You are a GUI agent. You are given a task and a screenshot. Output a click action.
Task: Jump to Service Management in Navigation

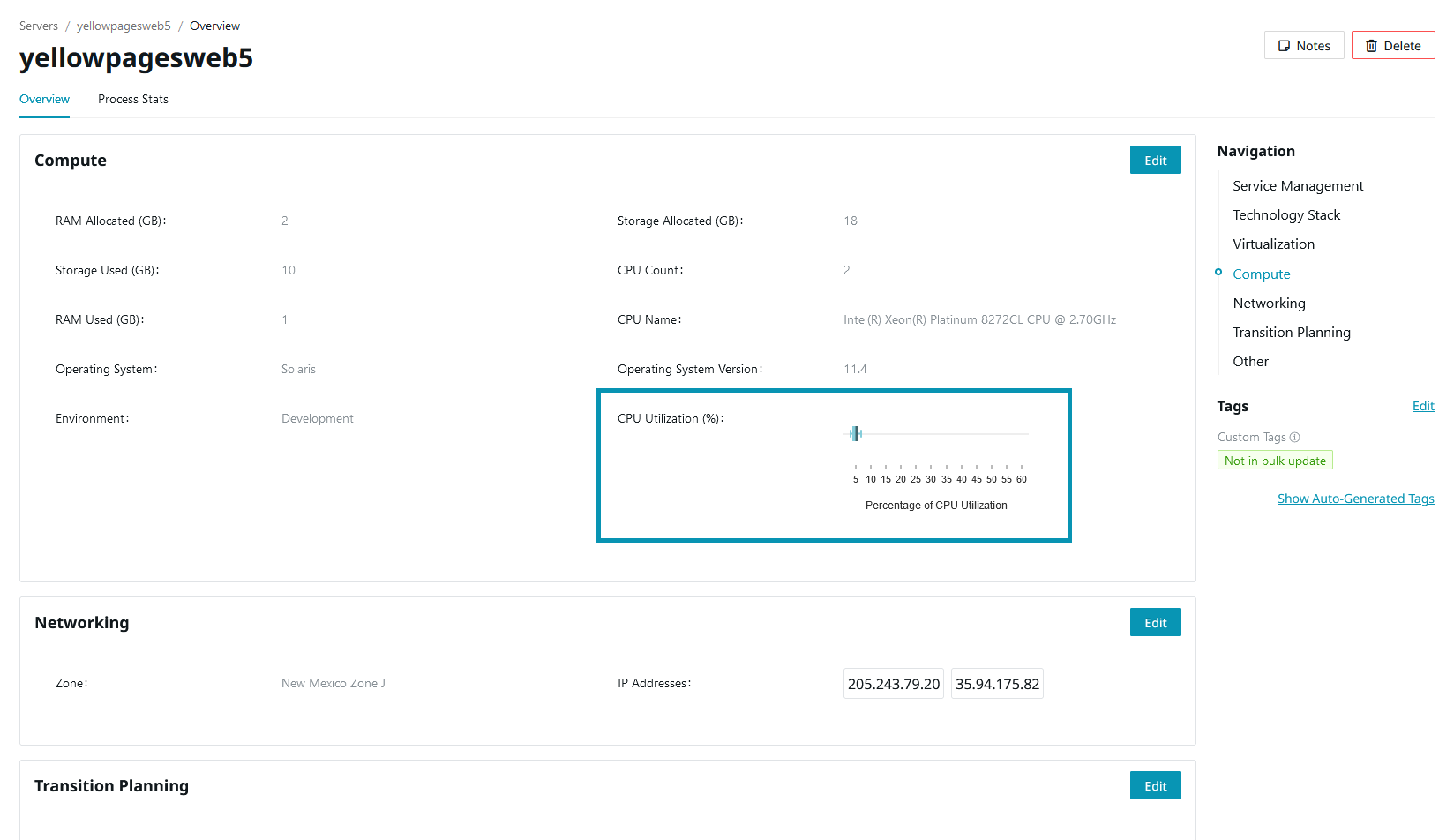[x=1297, y=186]
